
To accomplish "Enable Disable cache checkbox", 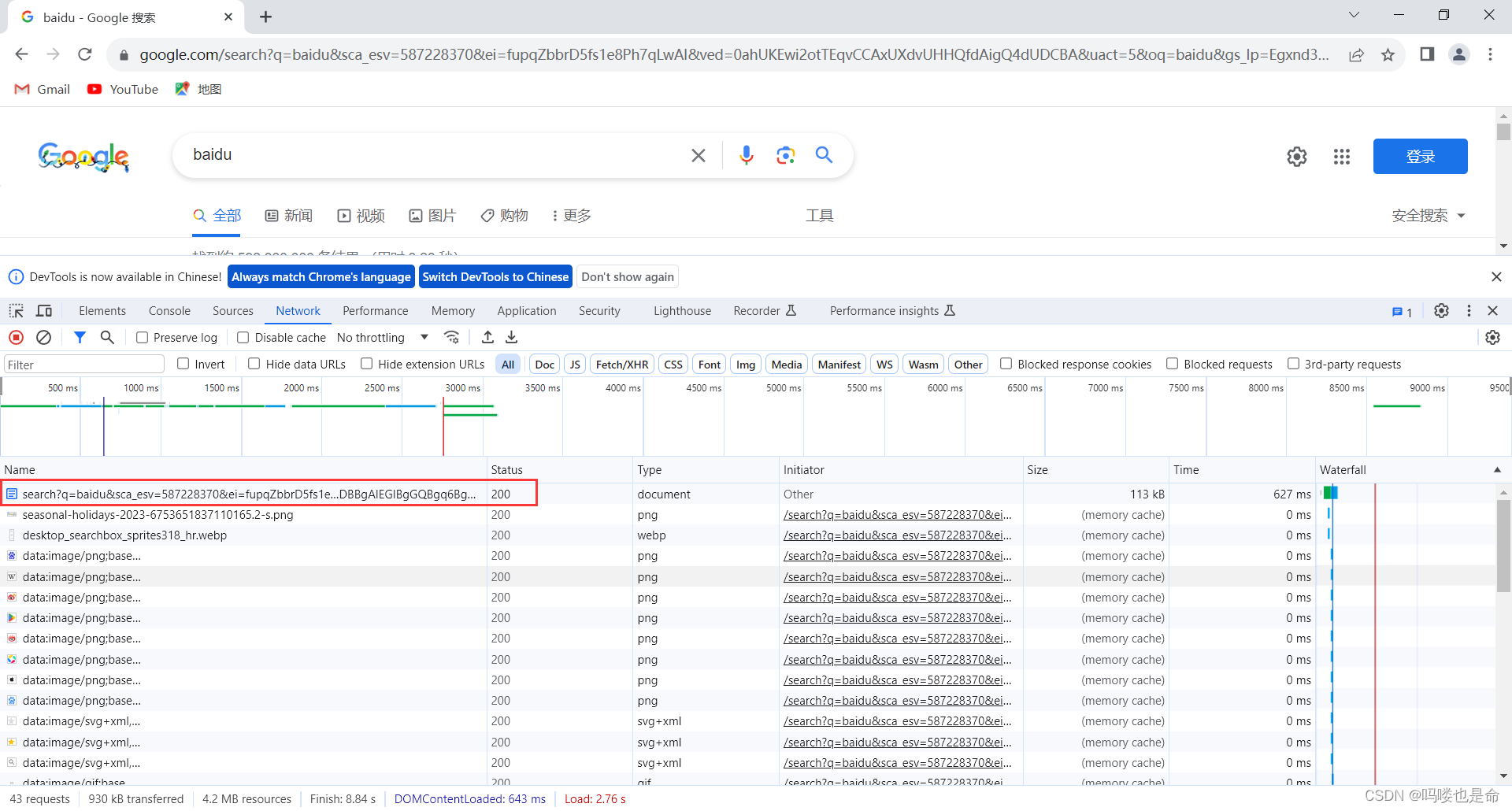I will pyautogui.click(x=243, y=338).
